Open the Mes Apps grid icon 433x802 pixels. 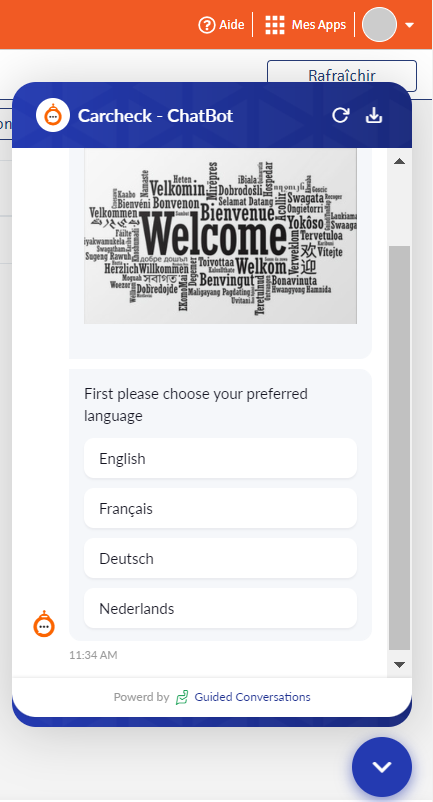pyautogui.click(x=275, y=25)
